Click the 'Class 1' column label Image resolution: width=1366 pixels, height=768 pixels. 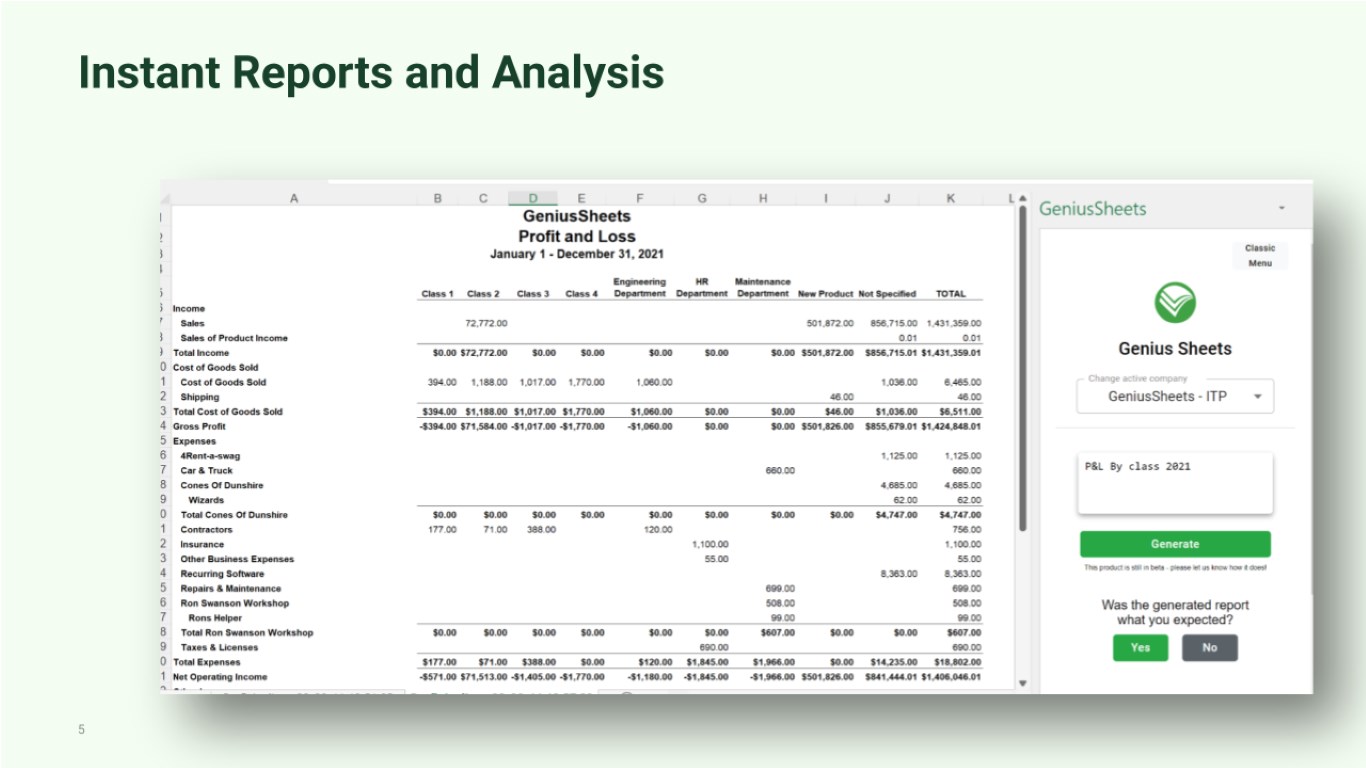coord(438,294)
